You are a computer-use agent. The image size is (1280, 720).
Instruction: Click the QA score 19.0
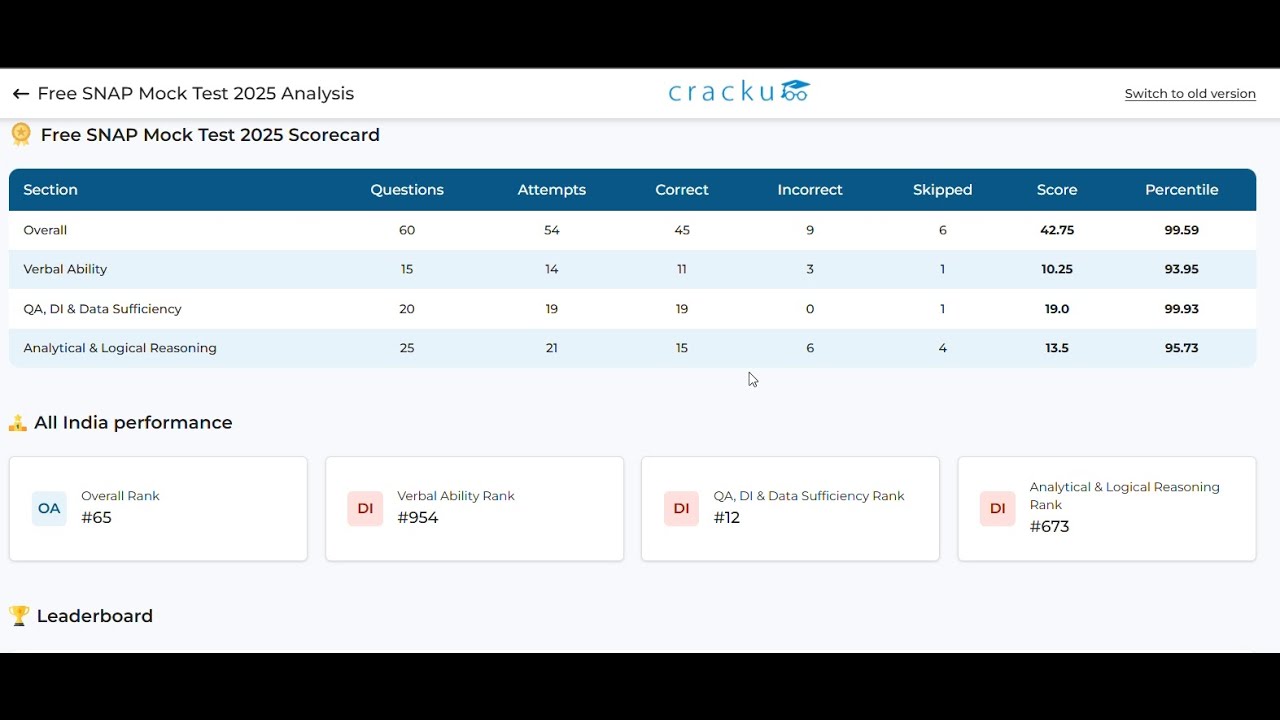click(1057, 309)
